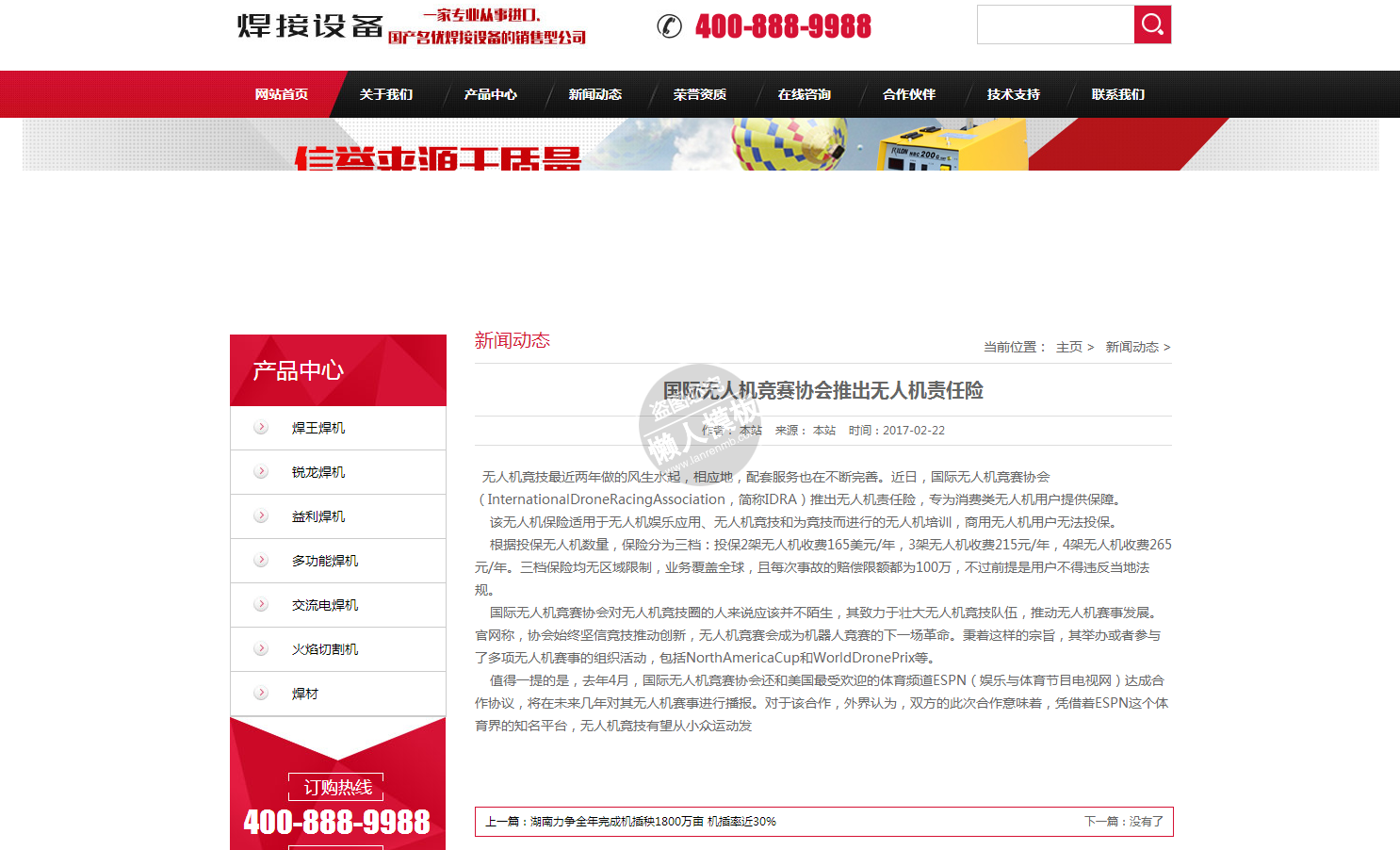Click the red magnifier search button

pyautogui.click(x=1152, y=25)
